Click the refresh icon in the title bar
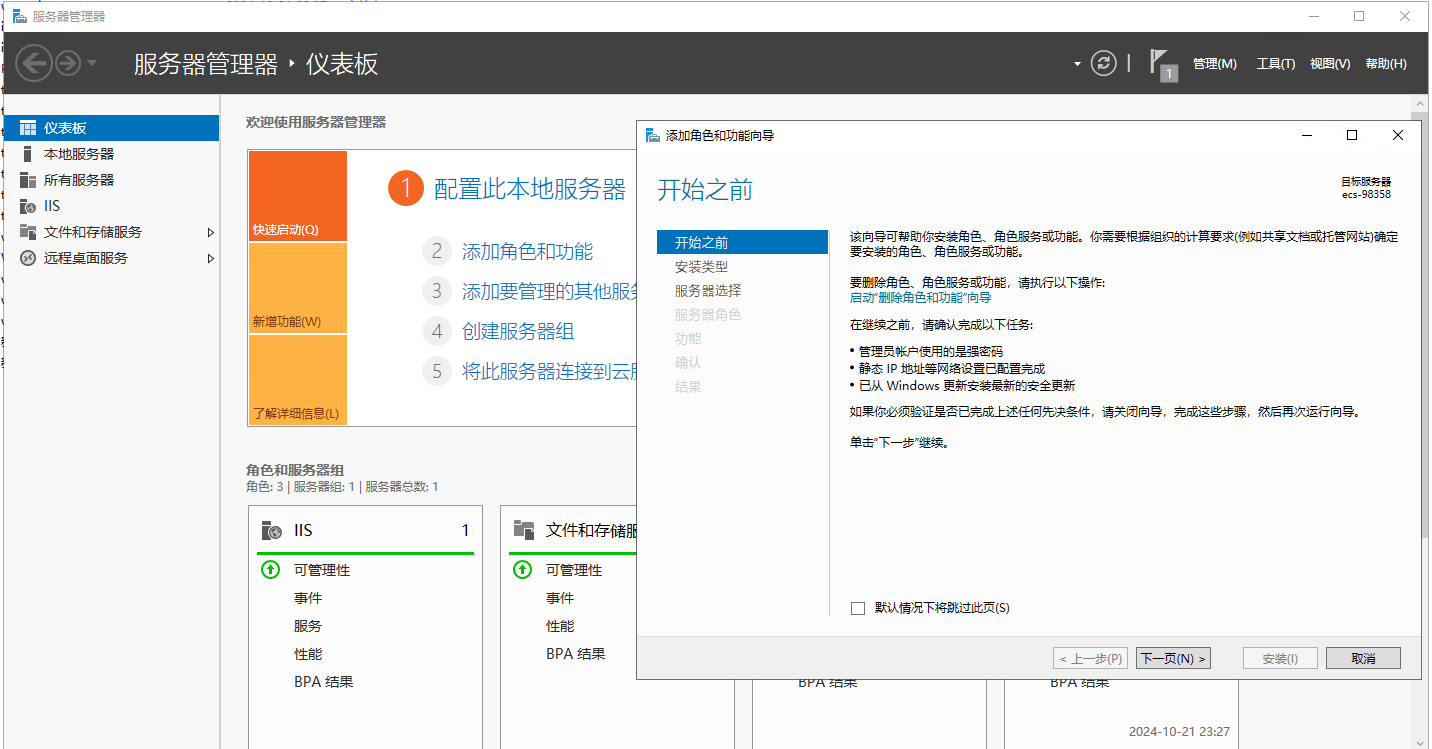 tap(1103, 63)
